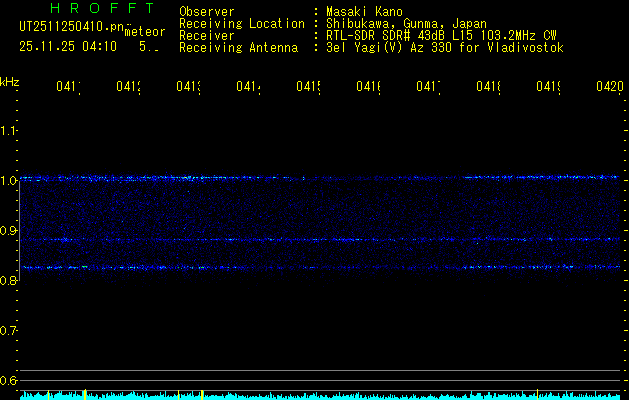Click the cyan signal level strip at bottom
629x400 pixels.
tap(322, 395)
